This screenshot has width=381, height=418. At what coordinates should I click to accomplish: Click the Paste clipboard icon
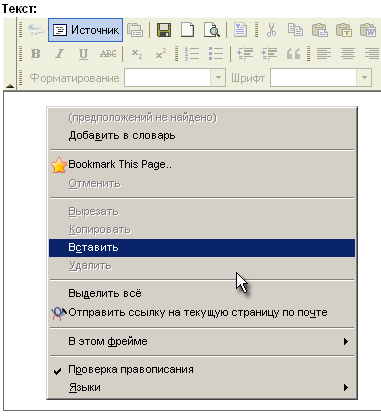(x=320, y=30)
